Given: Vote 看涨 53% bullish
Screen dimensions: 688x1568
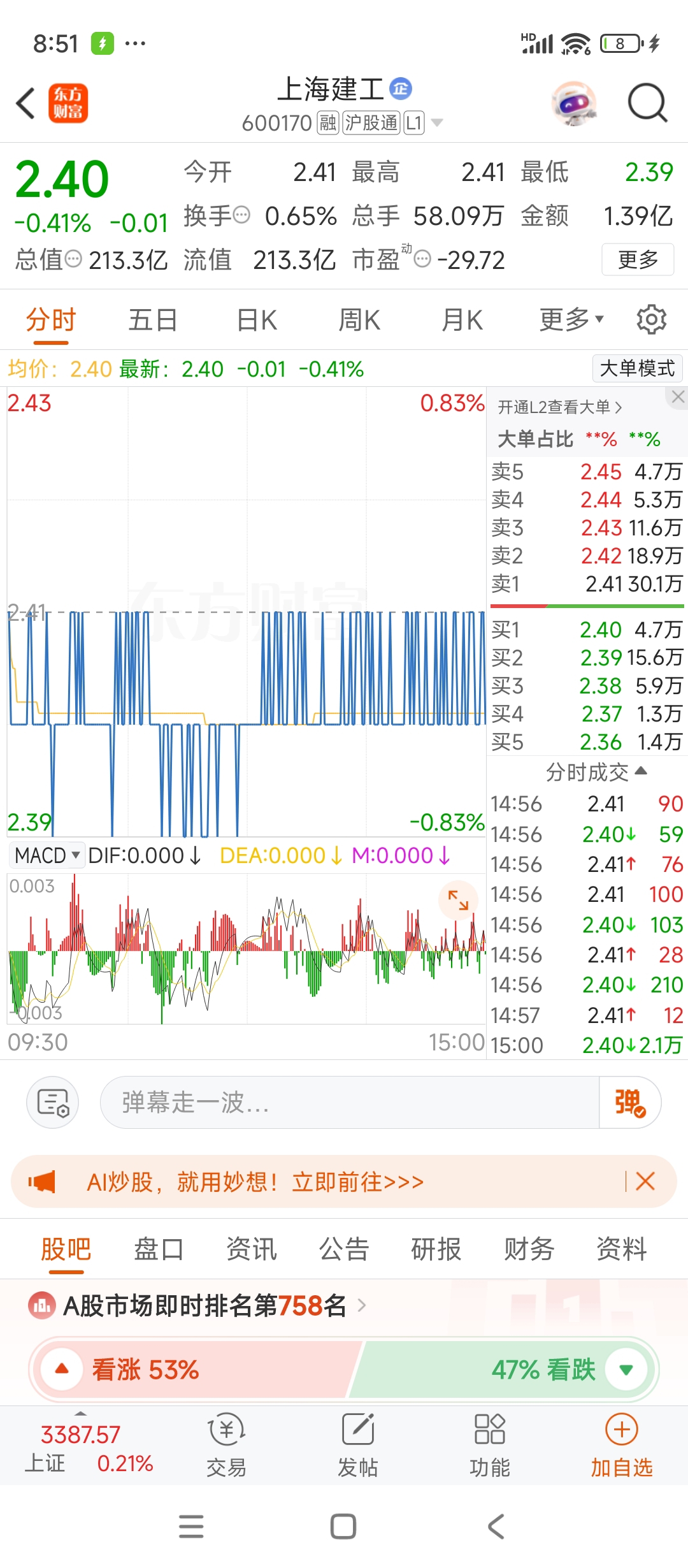Looking at the screenshot, I should (x=196, y=1369).
